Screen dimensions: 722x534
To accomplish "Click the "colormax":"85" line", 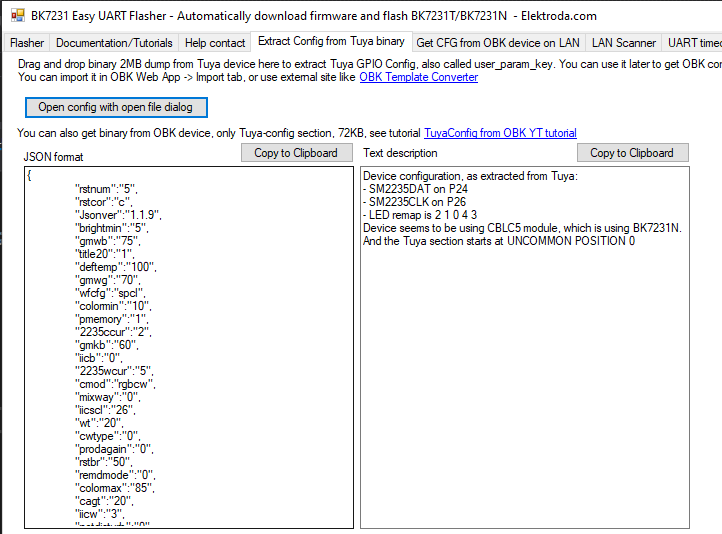I will (x=115, y=488).
